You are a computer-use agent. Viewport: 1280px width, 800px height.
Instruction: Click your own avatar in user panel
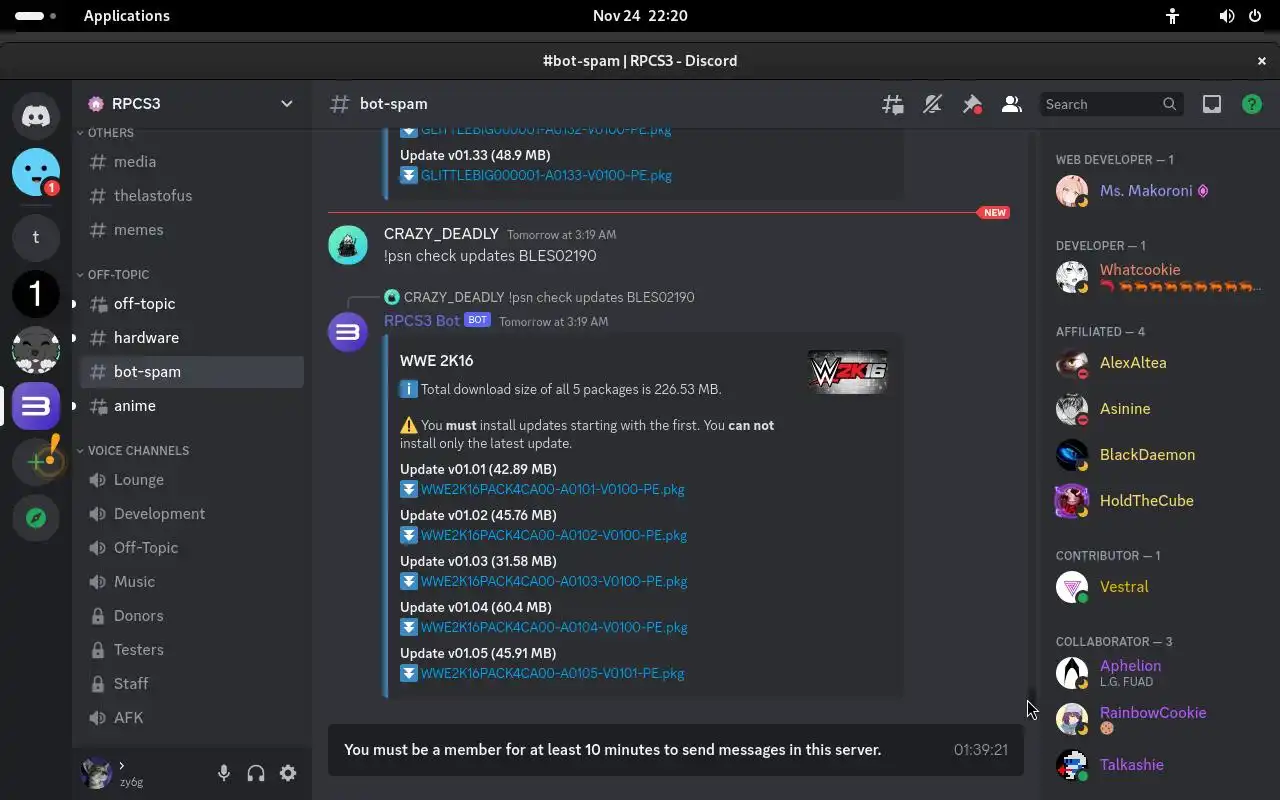[96, 773]
